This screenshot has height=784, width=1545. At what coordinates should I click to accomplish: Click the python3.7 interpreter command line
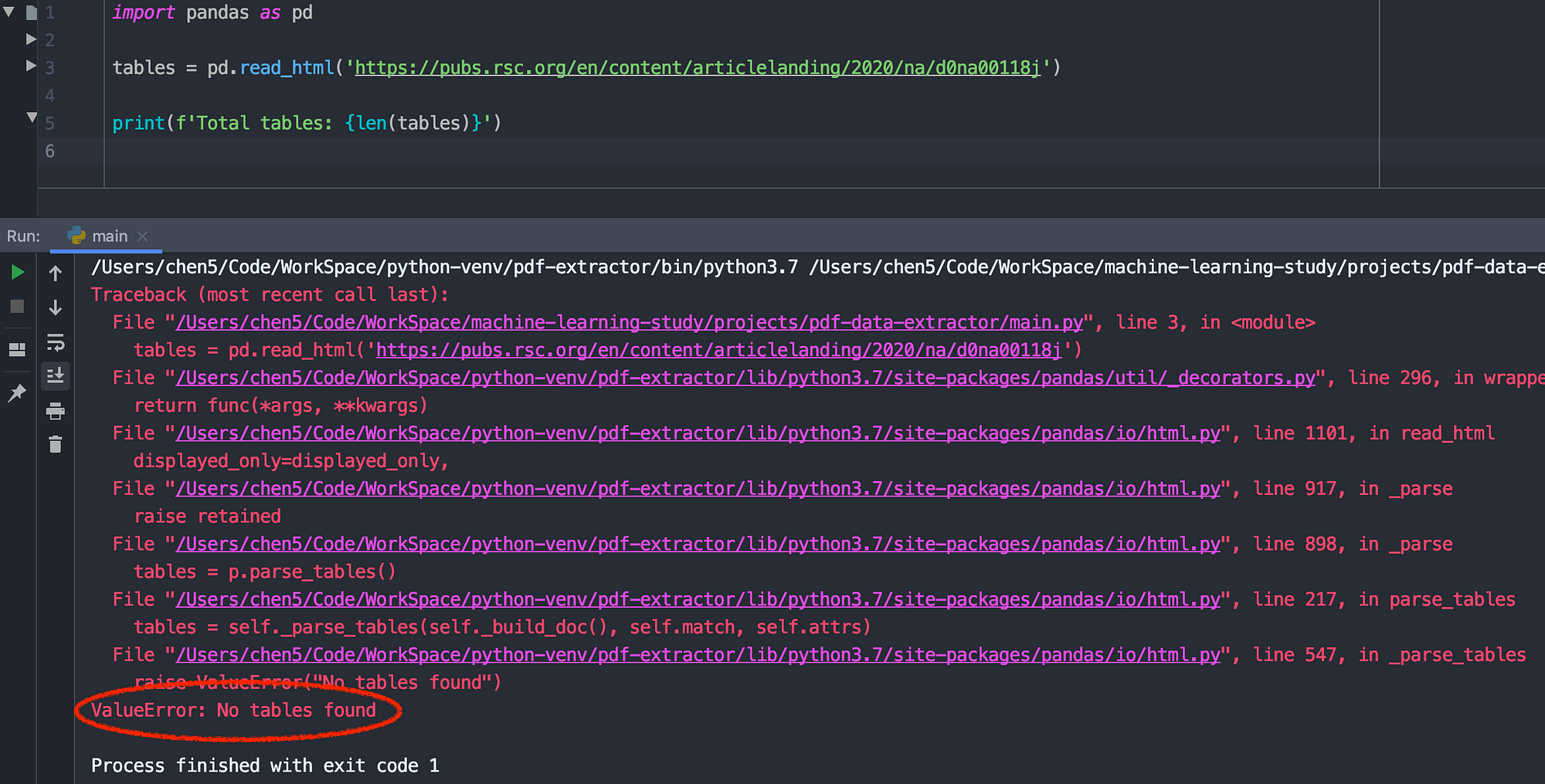tap(817, 267)
